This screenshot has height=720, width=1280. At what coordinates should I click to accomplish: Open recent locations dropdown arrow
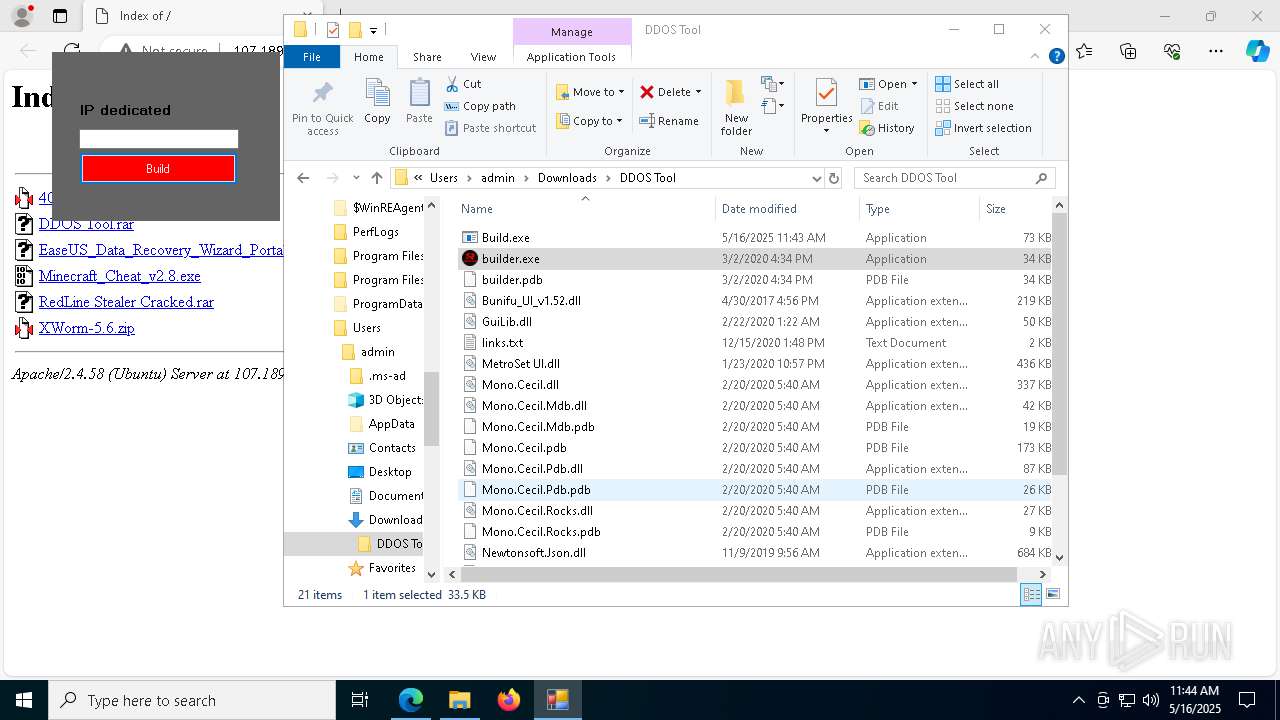[356, 178]
